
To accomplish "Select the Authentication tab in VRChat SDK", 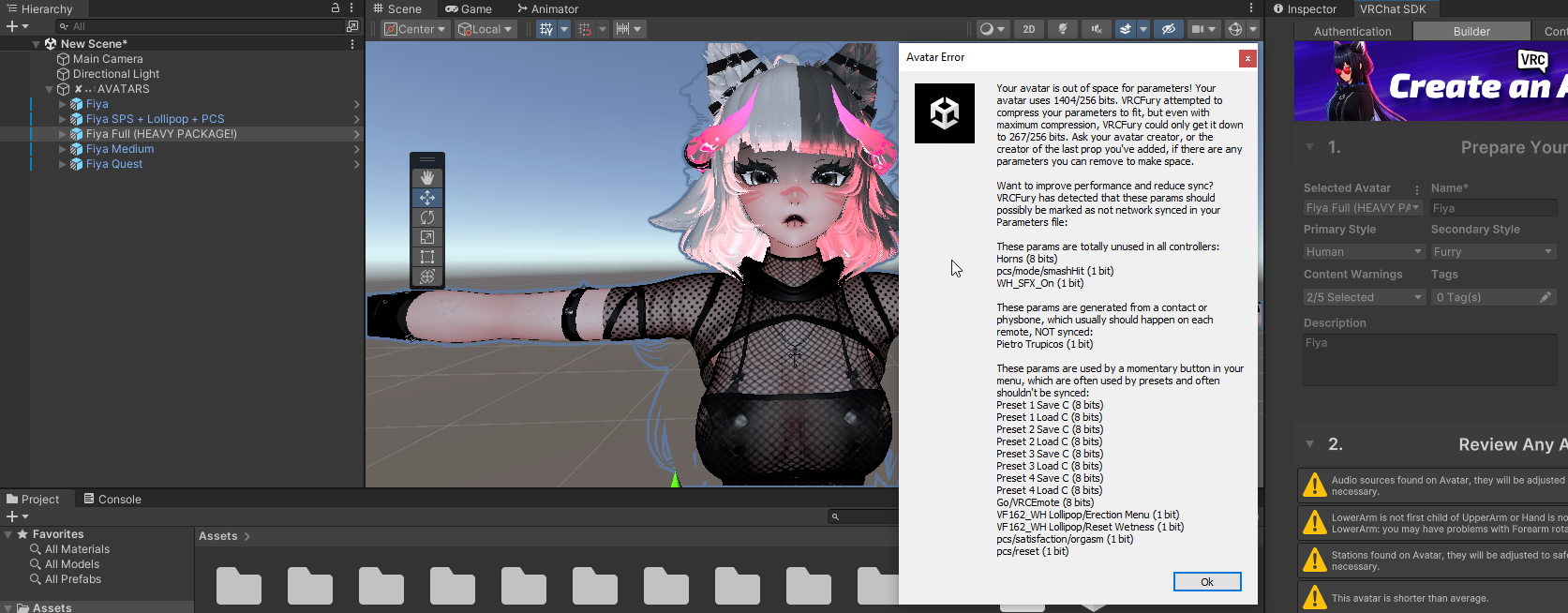I will (1352, 31).
